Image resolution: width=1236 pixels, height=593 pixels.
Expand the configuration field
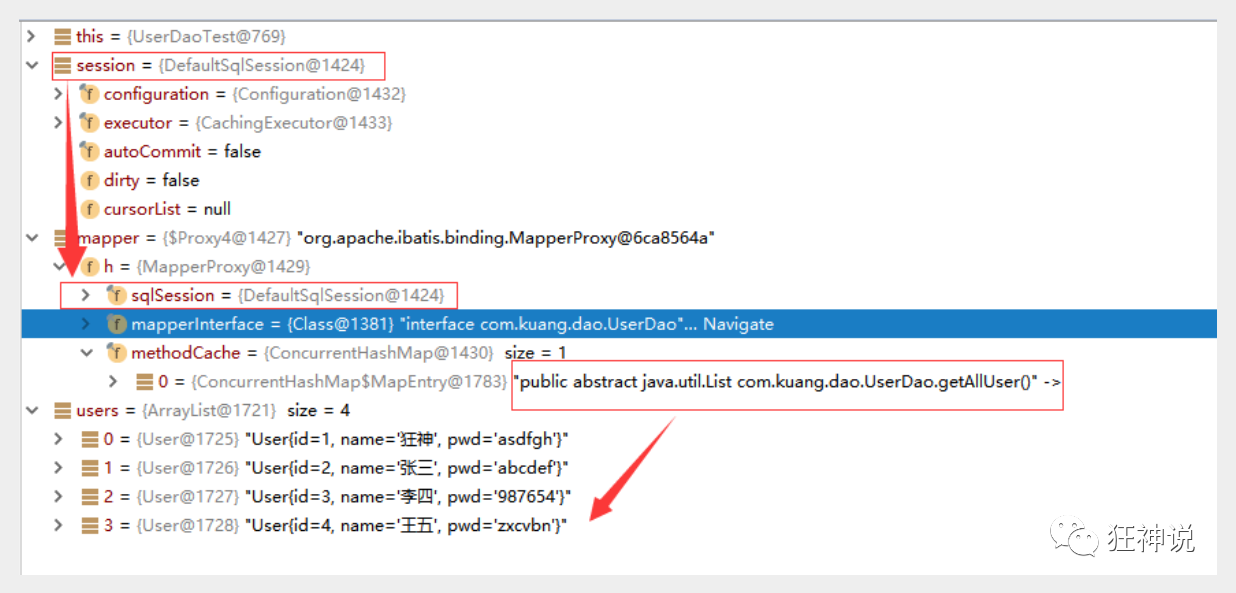click(x=58, y=94)
